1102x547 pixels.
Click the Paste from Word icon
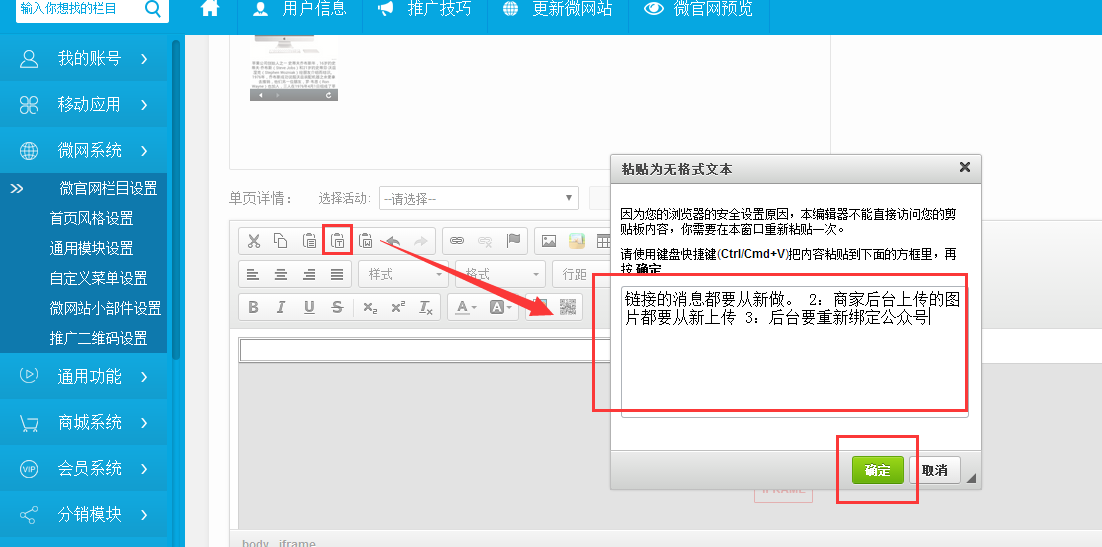(366, 240)
